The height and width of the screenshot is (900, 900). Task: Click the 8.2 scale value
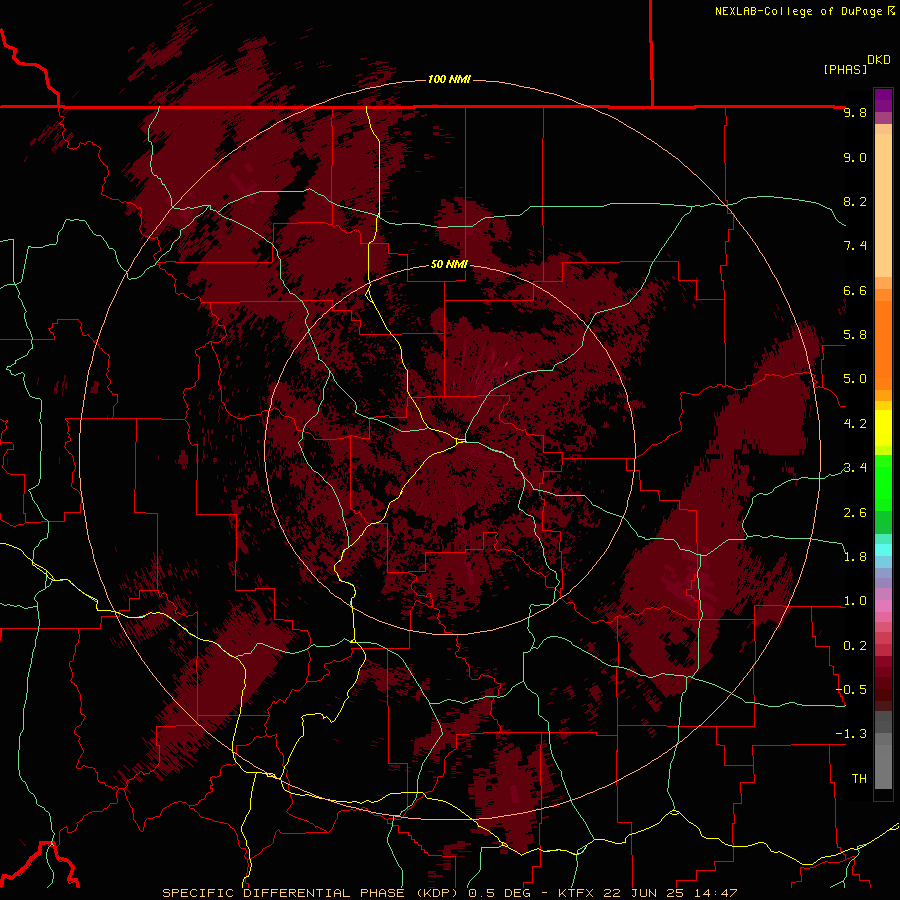855,201
